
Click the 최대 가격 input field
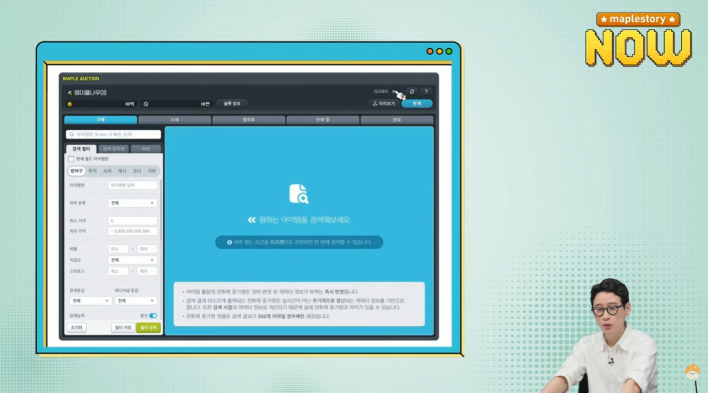[133, 231]
